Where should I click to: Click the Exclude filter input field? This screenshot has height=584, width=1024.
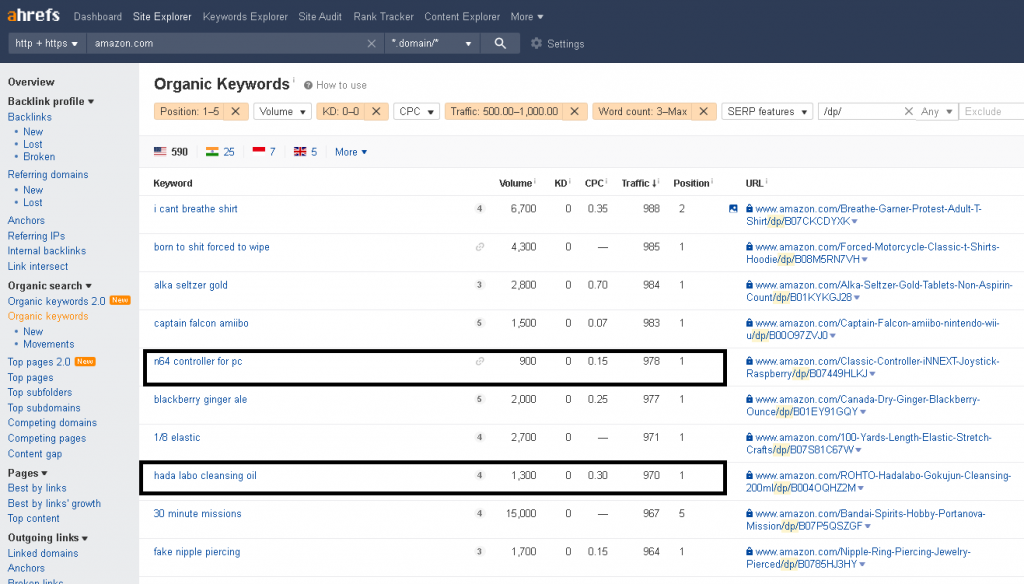(x=991, y=112)
